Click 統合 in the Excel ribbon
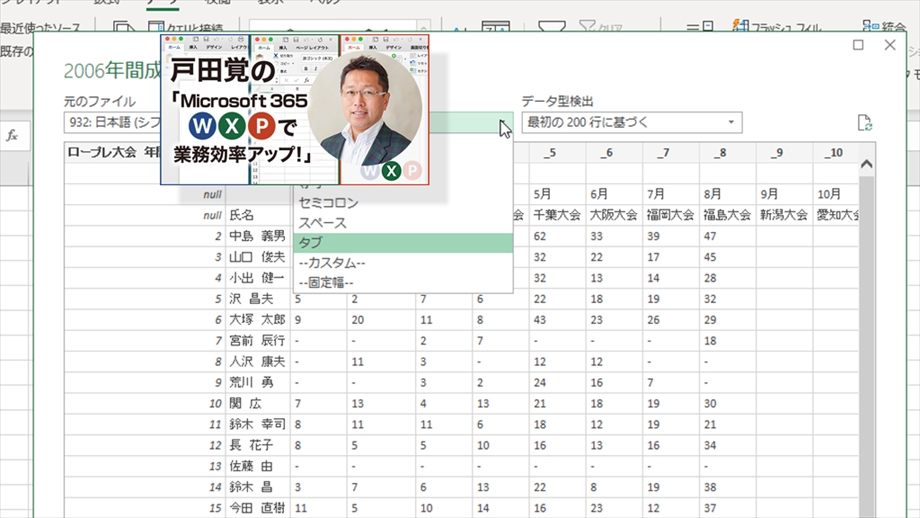The width and height of the screenshot is (920, 518). [x=885, y=26]
